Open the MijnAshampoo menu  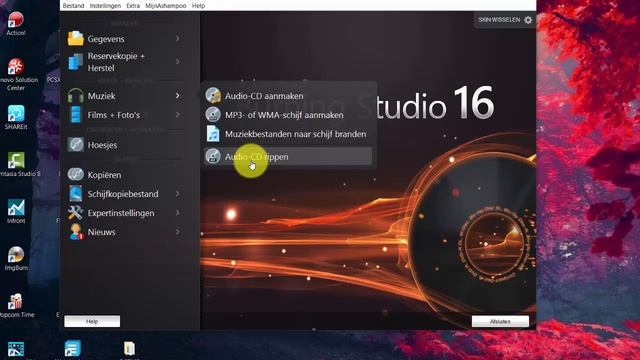pyautogui.click(x=166, y=6)
